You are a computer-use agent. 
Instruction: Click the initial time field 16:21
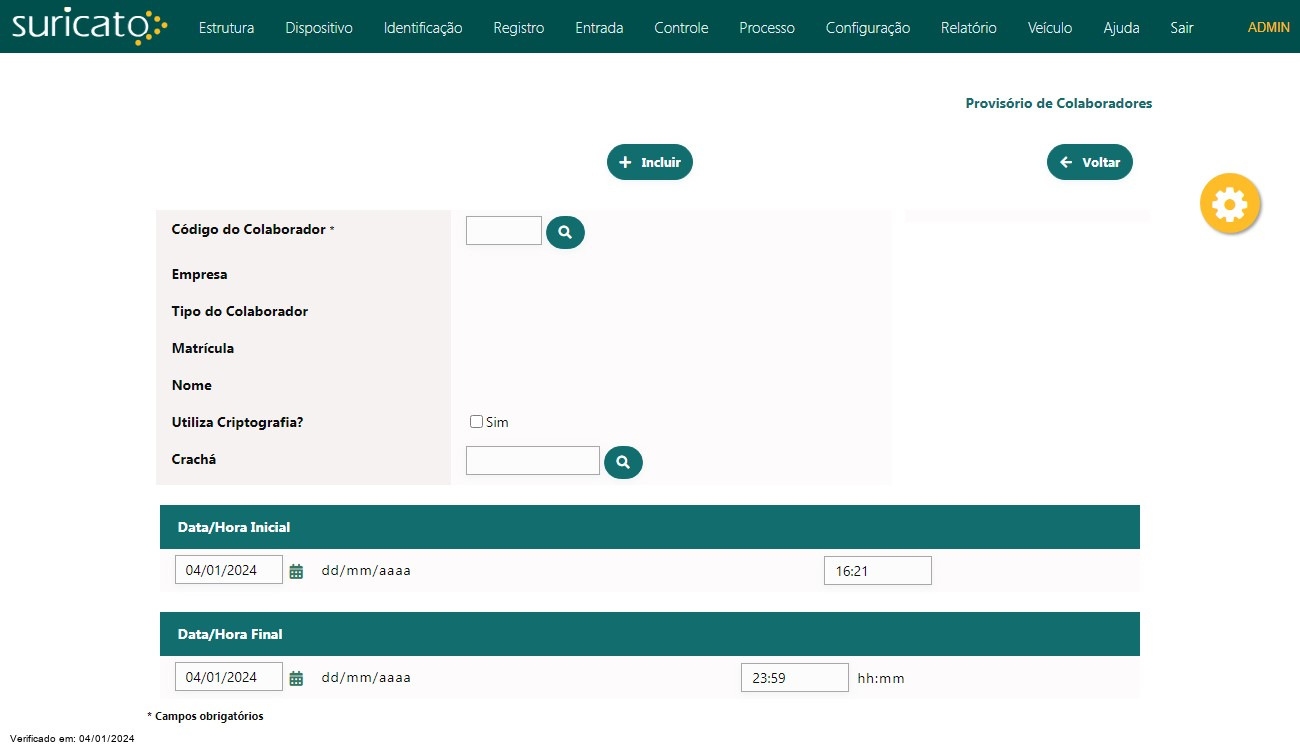pos(878,571)
